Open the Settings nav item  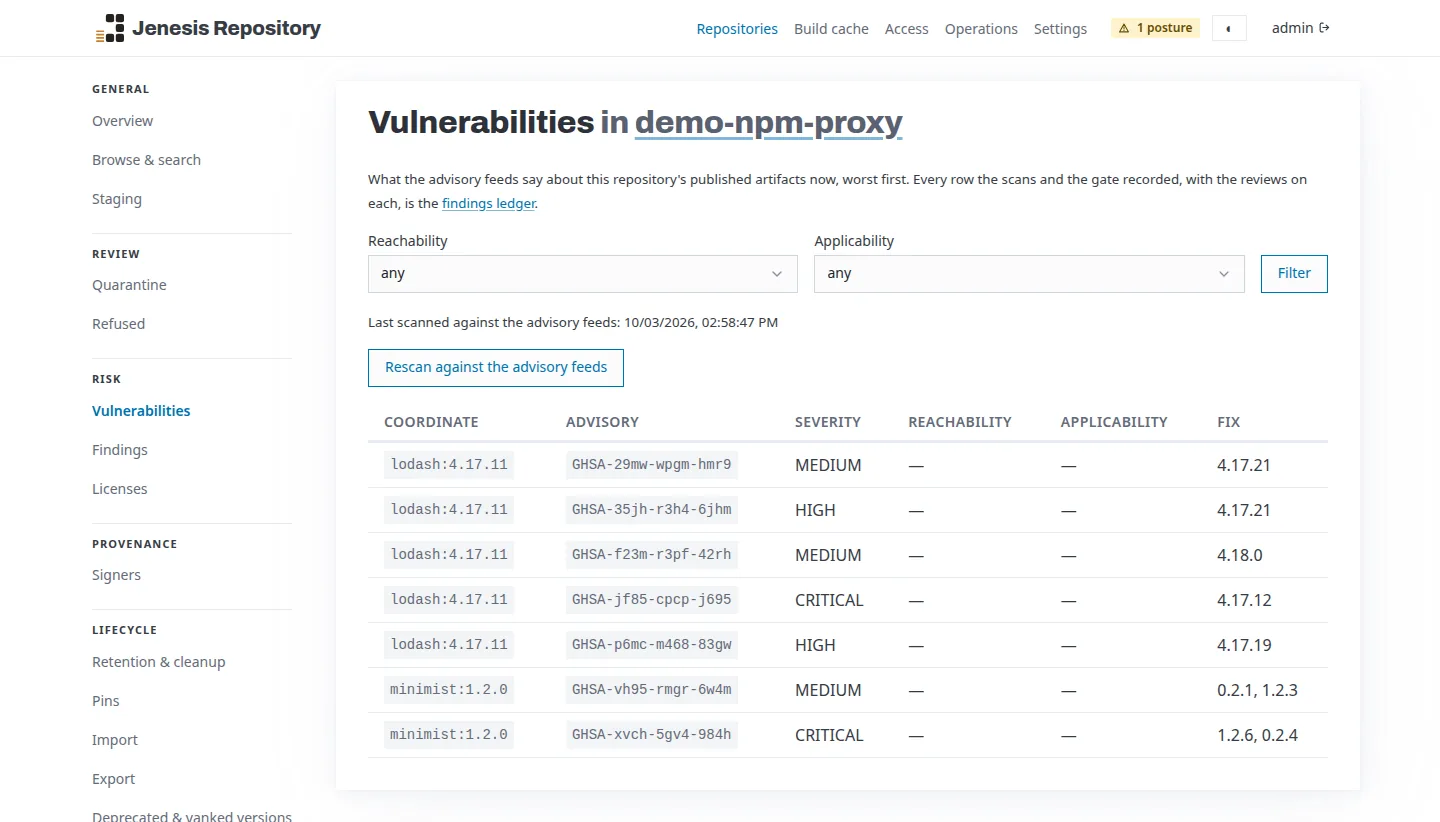click(1060, 29)
